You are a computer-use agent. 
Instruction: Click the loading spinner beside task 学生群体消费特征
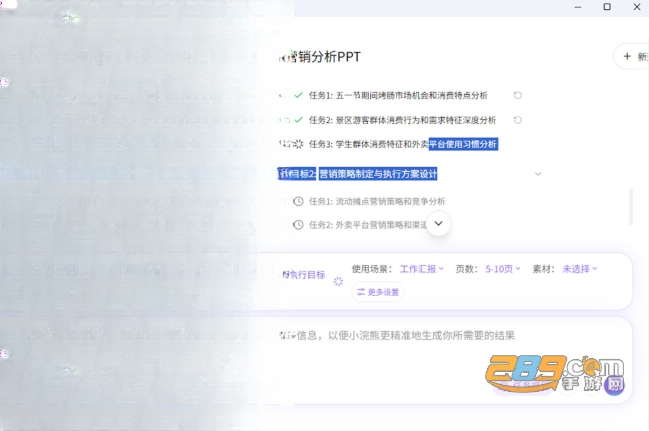[298, 144]
